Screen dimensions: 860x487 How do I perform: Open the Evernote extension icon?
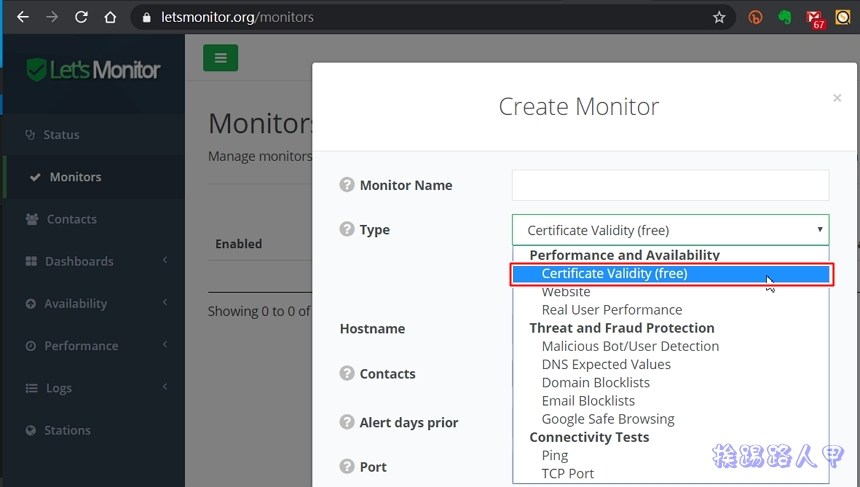pyautogui.click(x=786, y=17)
